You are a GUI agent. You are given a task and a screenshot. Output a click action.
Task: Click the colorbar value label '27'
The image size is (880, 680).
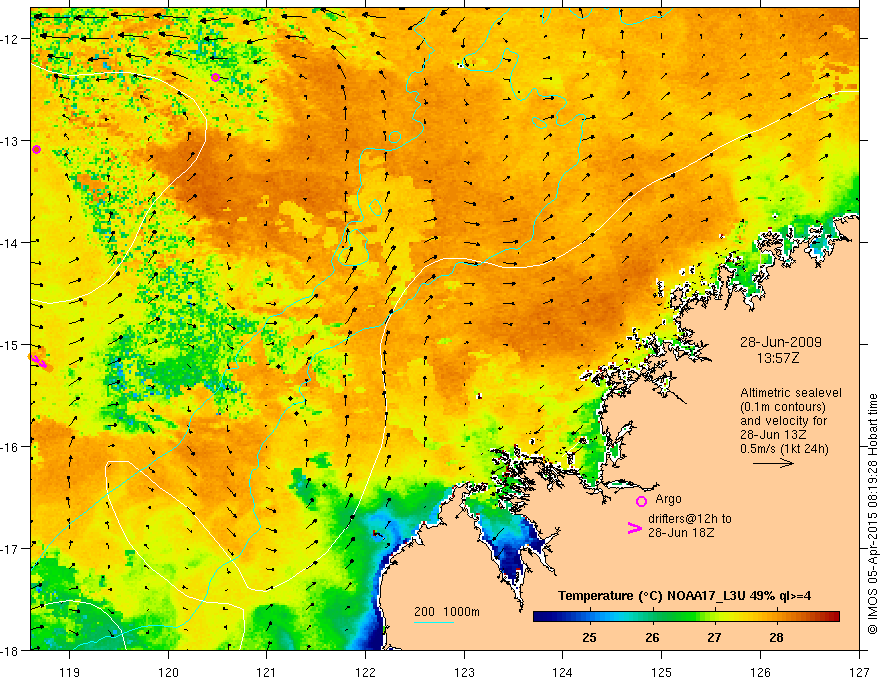coord(714,637)
